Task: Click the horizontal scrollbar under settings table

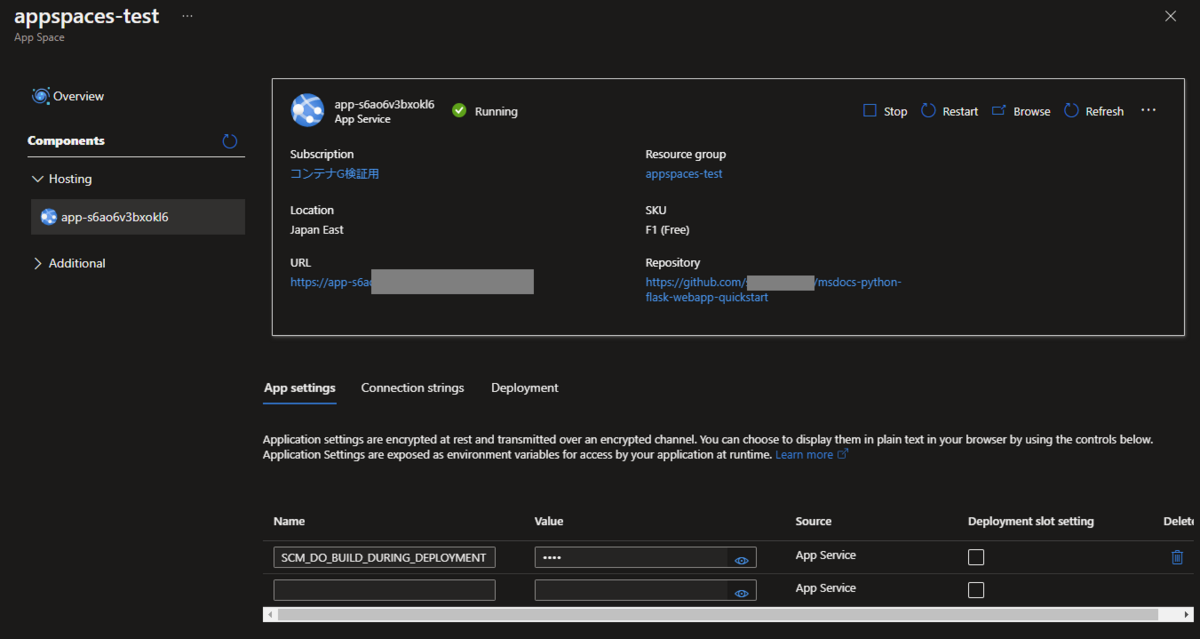Action: pyautogui.click(x=716, y=614)
